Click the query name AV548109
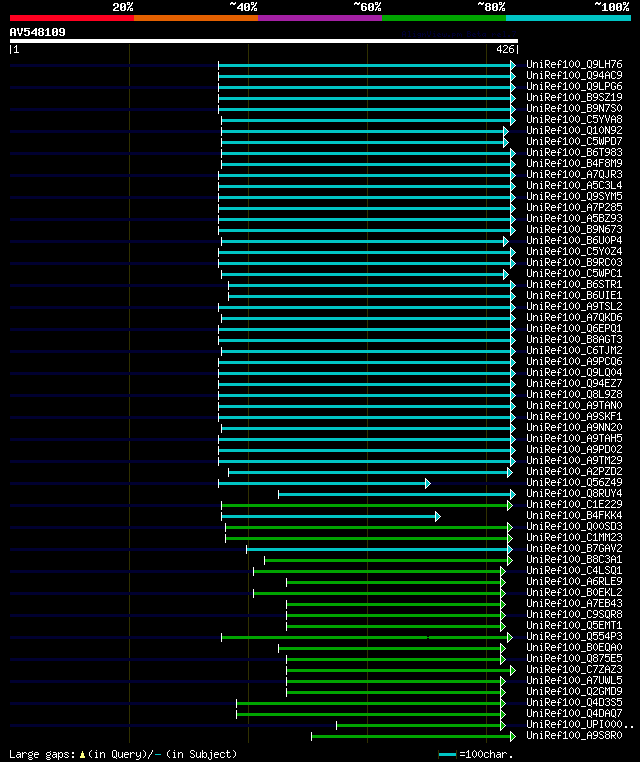This screenshot has height=762, width=640. [x=37, y=32]
